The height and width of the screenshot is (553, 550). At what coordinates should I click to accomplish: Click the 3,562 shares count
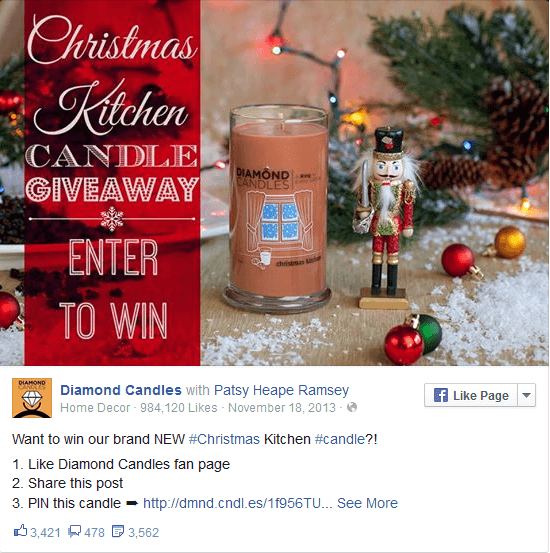pos(144,533)
